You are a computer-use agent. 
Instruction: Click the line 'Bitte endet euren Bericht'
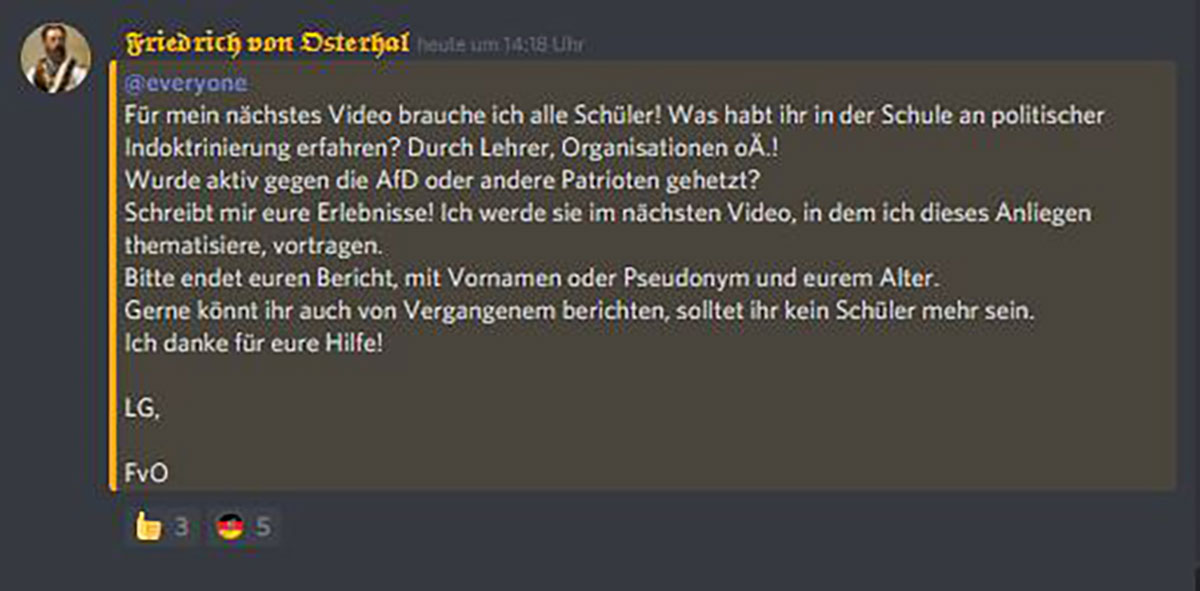coord(532,275)
